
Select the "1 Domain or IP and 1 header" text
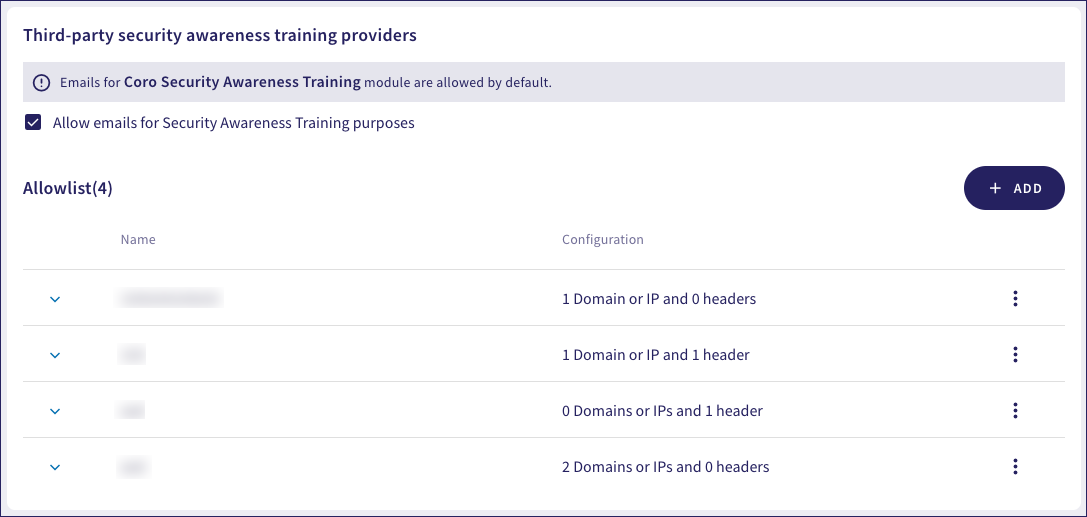click(x=656, y=354)
